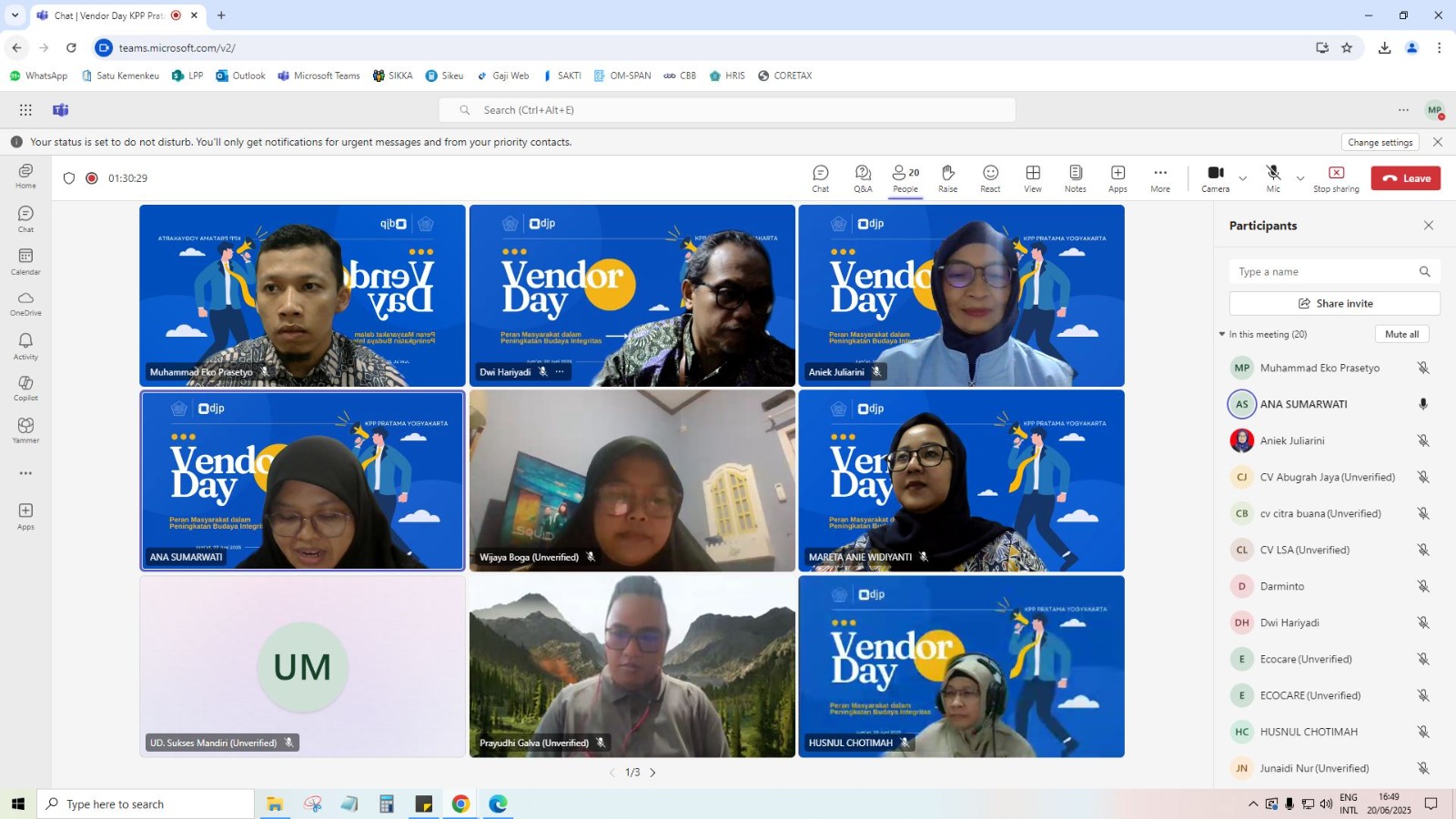Toggle the microphone icon beside ANA SUMARWATI
1456x819 pixels.
click(1423, 404)
